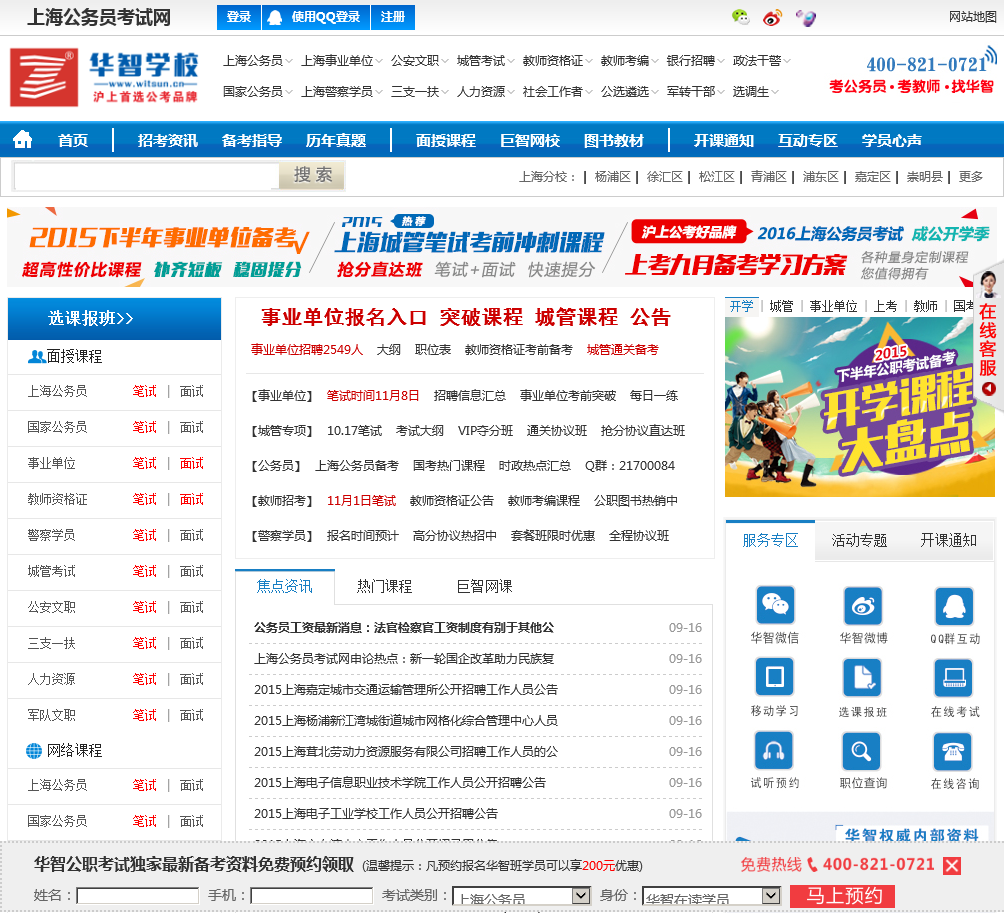Click the search text field
This screenshot has height=913, width=1004.
pyautogui.click(x=147, y=175)
